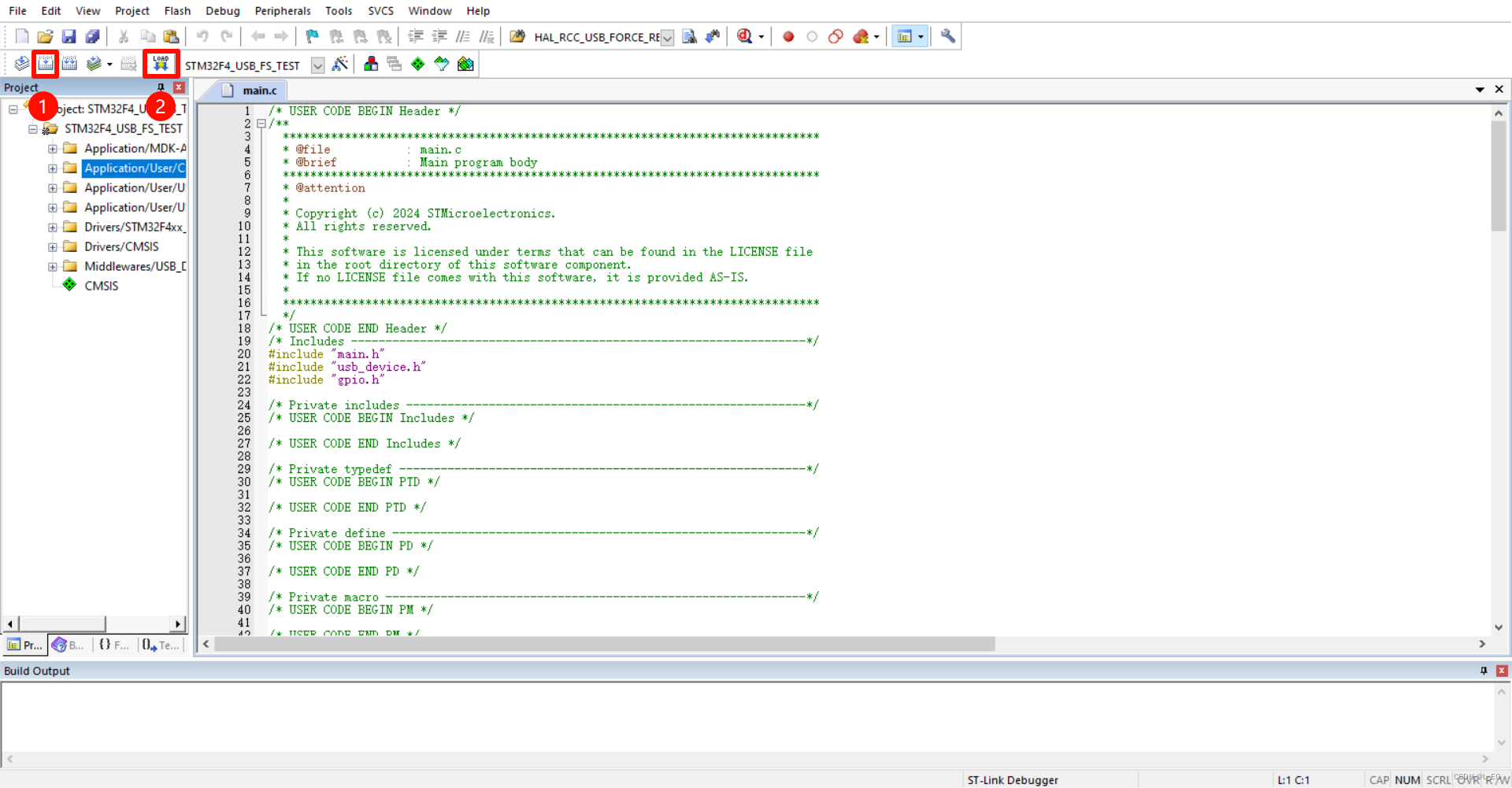Open find text HAL_RCC_USB_FORCE_RE dropdown

coord(667,38)
